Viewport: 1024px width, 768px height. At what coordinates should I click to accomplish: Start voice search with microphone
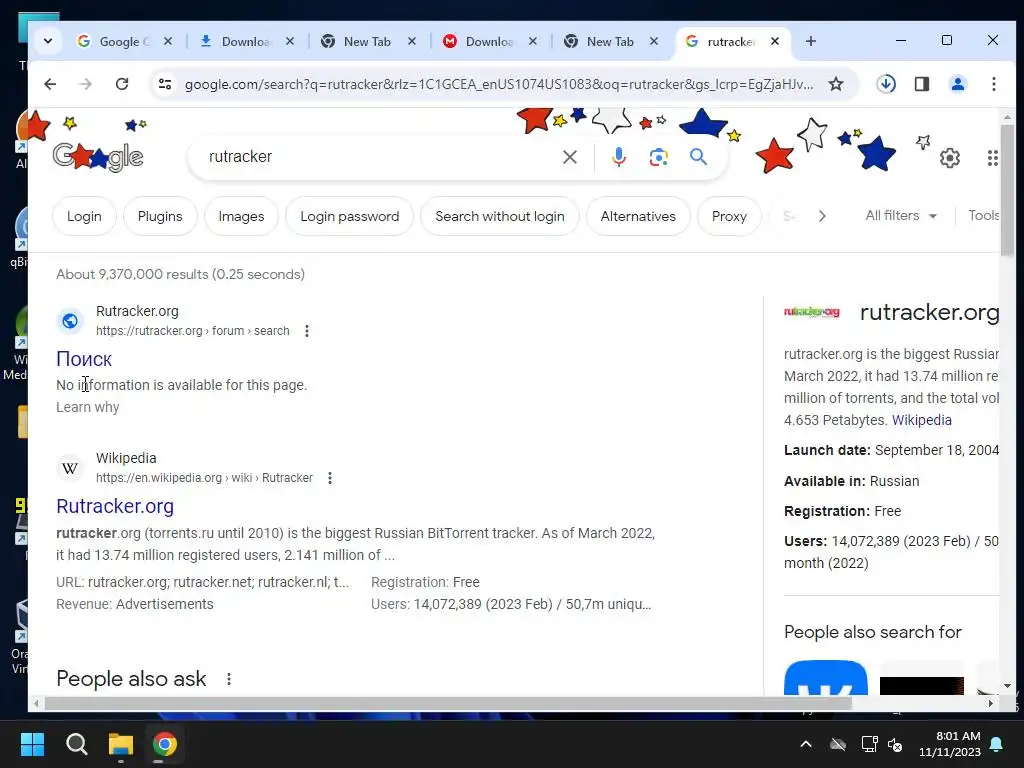(x=618, y=157)
